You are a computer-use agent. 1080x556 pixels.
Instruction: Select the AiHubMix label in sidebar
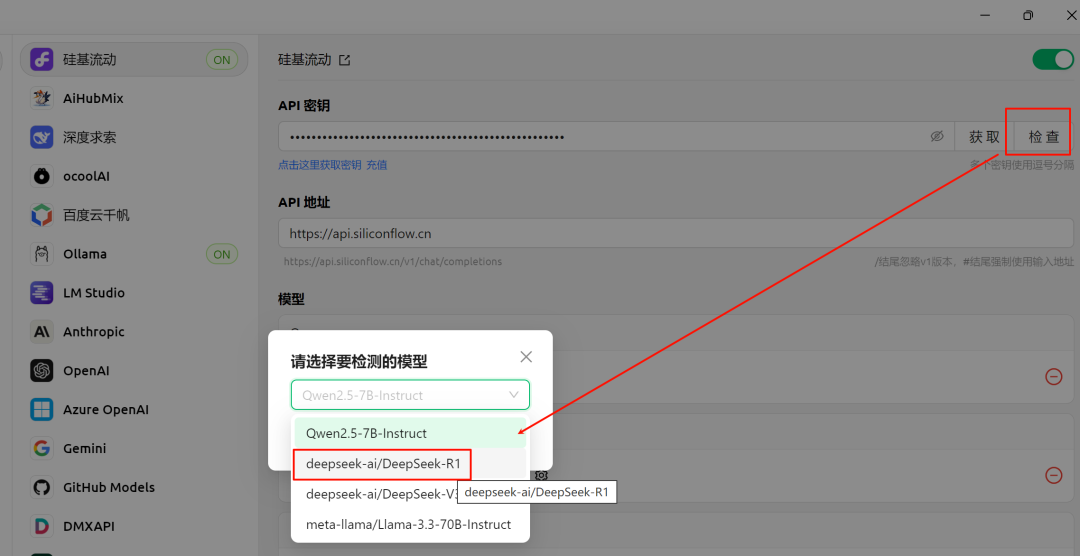[x=93, y=99]
